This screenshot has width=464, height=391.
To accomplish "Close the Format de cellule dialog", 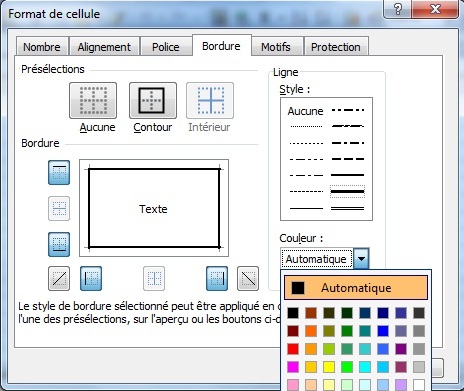I will pyautogui.click(x=435, y=9).
